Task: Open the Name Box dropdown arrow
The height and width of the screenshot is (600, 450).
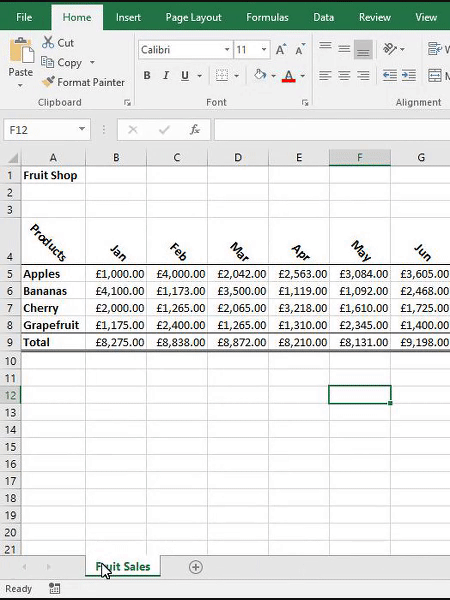Action: coord(82,130)
